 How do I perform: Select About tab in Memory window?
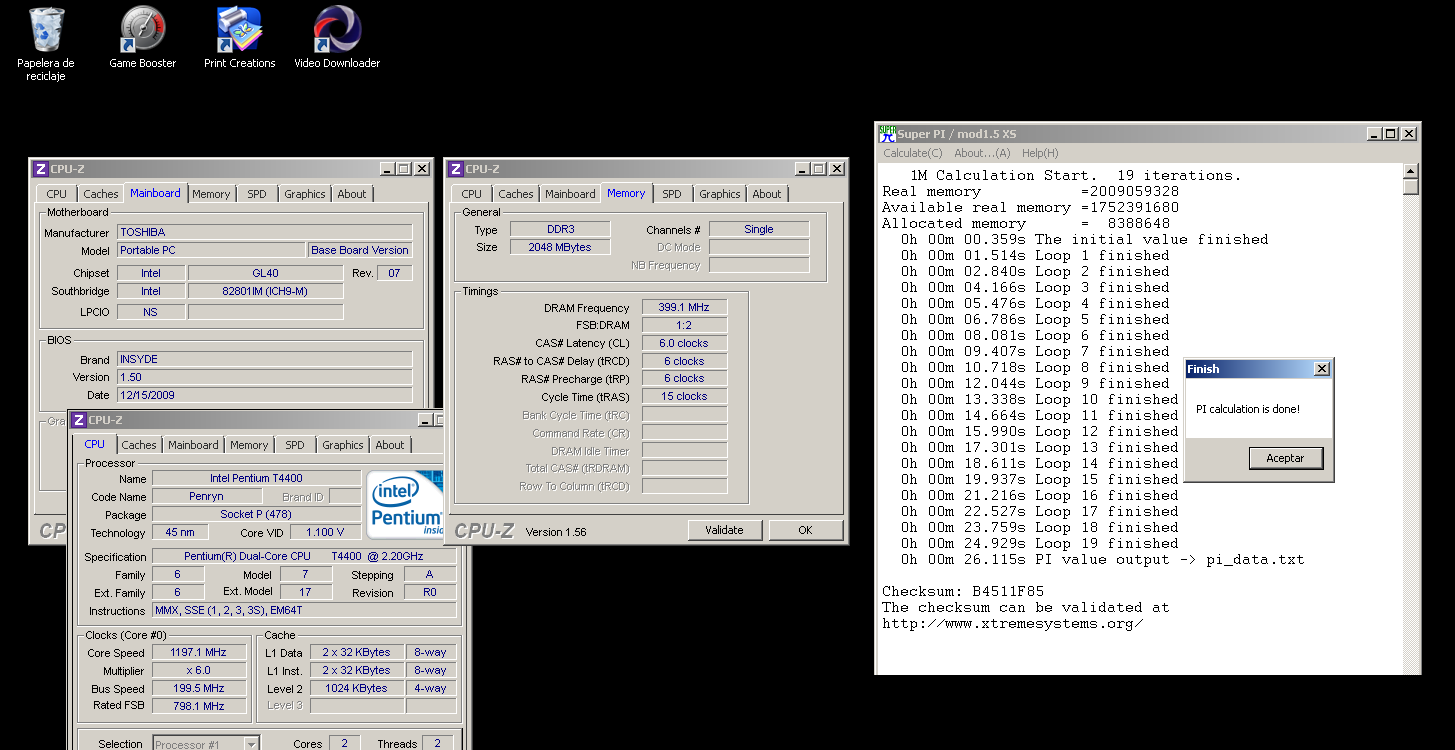coord(767,194)
